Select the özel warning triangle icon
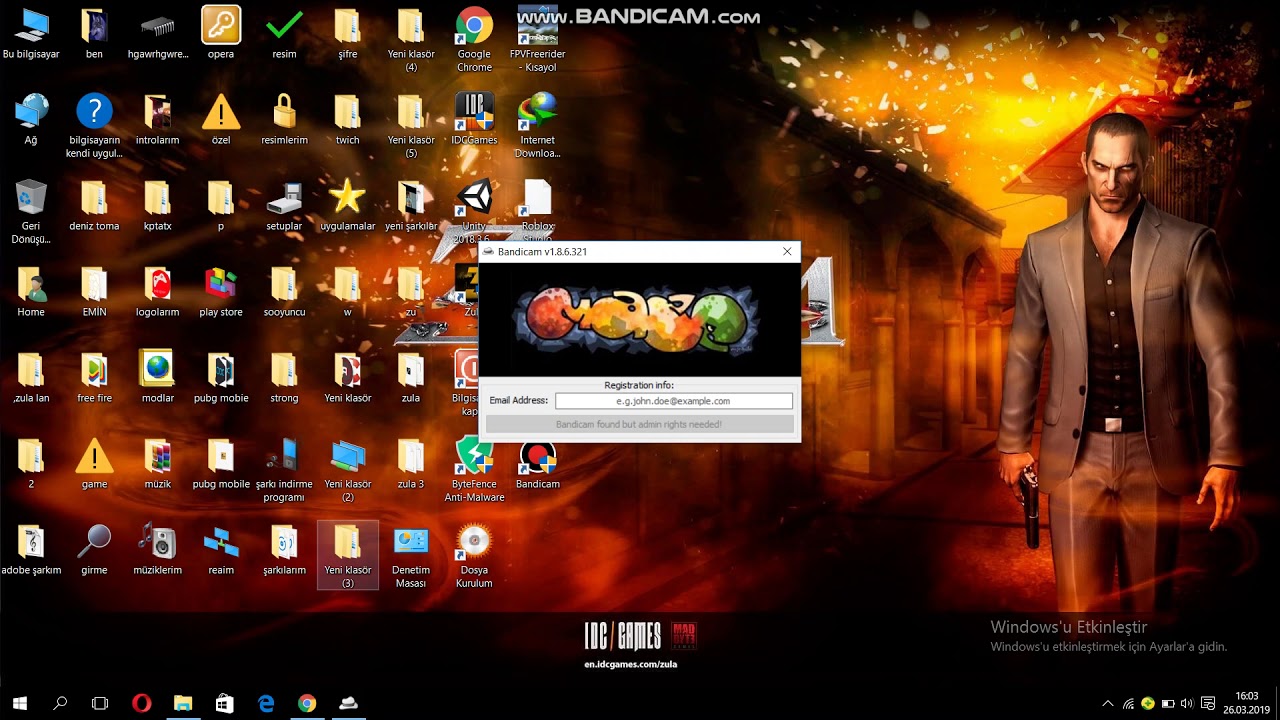 pyautogui.click(x=221, y=112)
